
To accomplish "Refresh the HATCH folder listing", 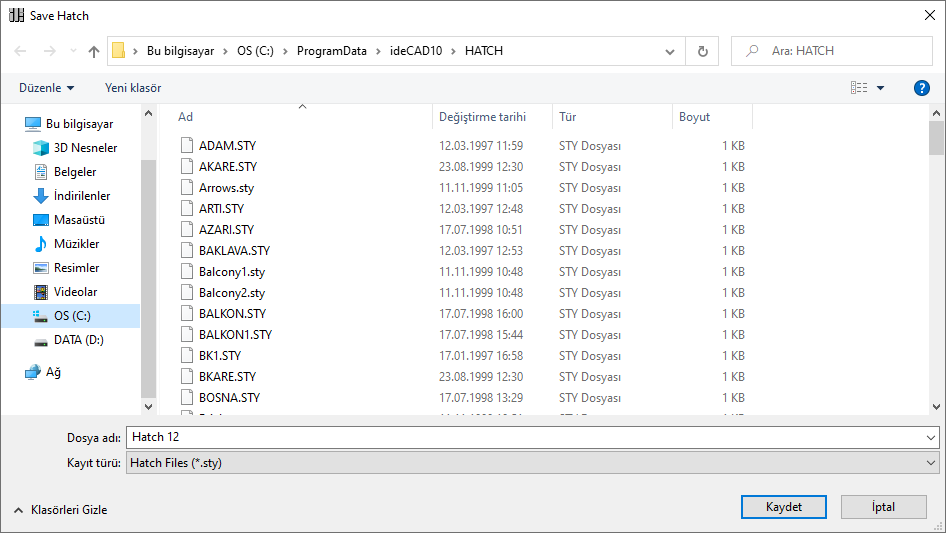I will pyautogui.click(x=702, y=51).
